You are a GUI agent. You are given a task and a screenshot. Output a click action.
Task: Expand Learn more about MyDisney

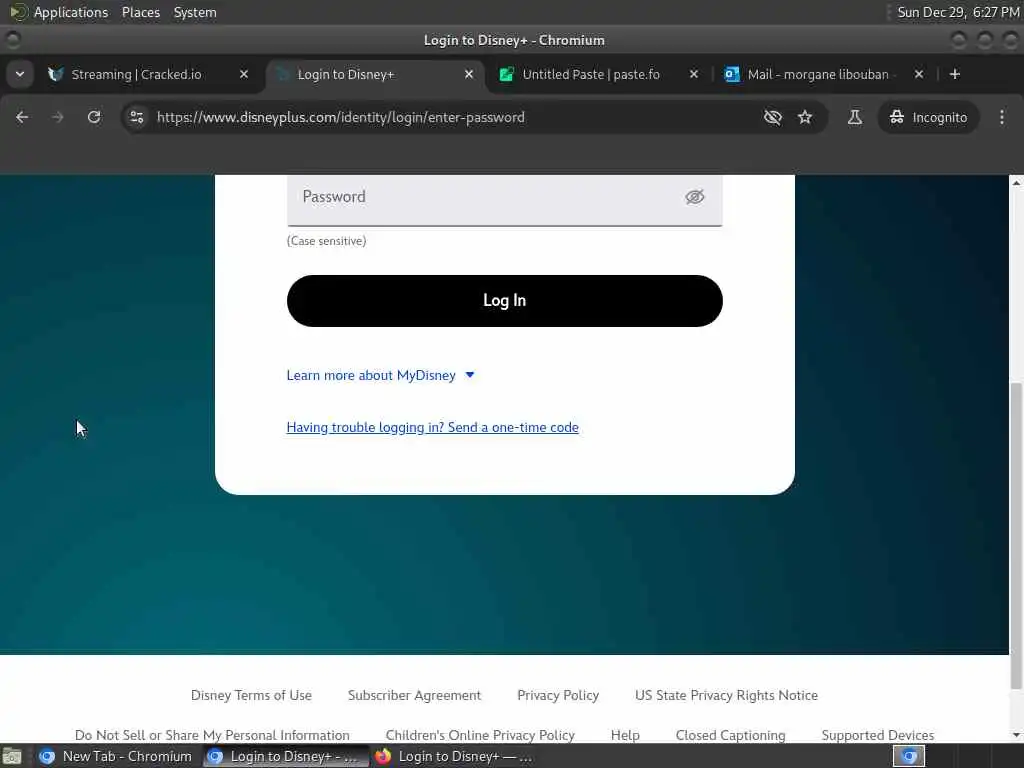(x=380, y=376)
